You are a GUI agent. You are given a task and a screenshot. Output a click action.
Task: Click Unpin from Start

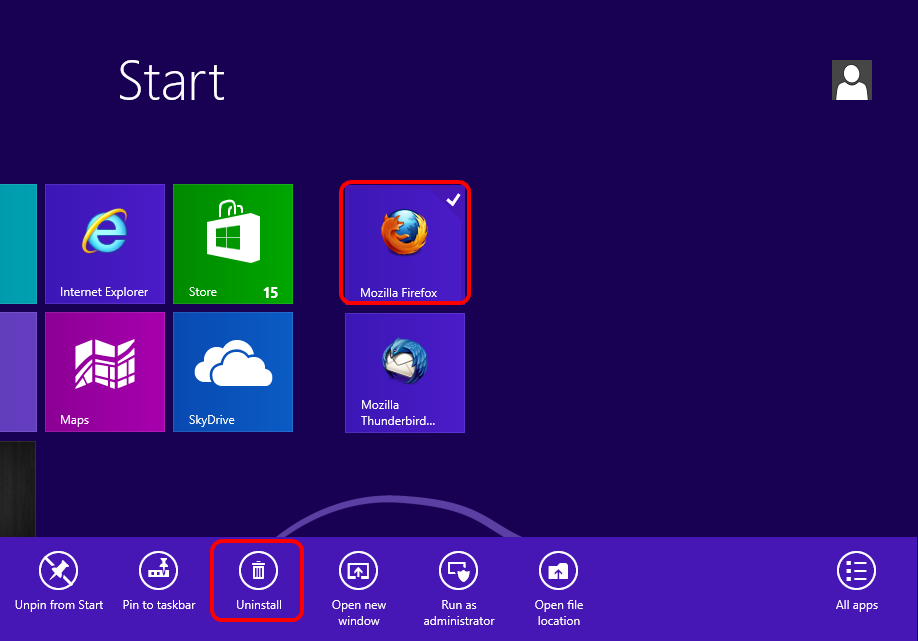[59, 581]
